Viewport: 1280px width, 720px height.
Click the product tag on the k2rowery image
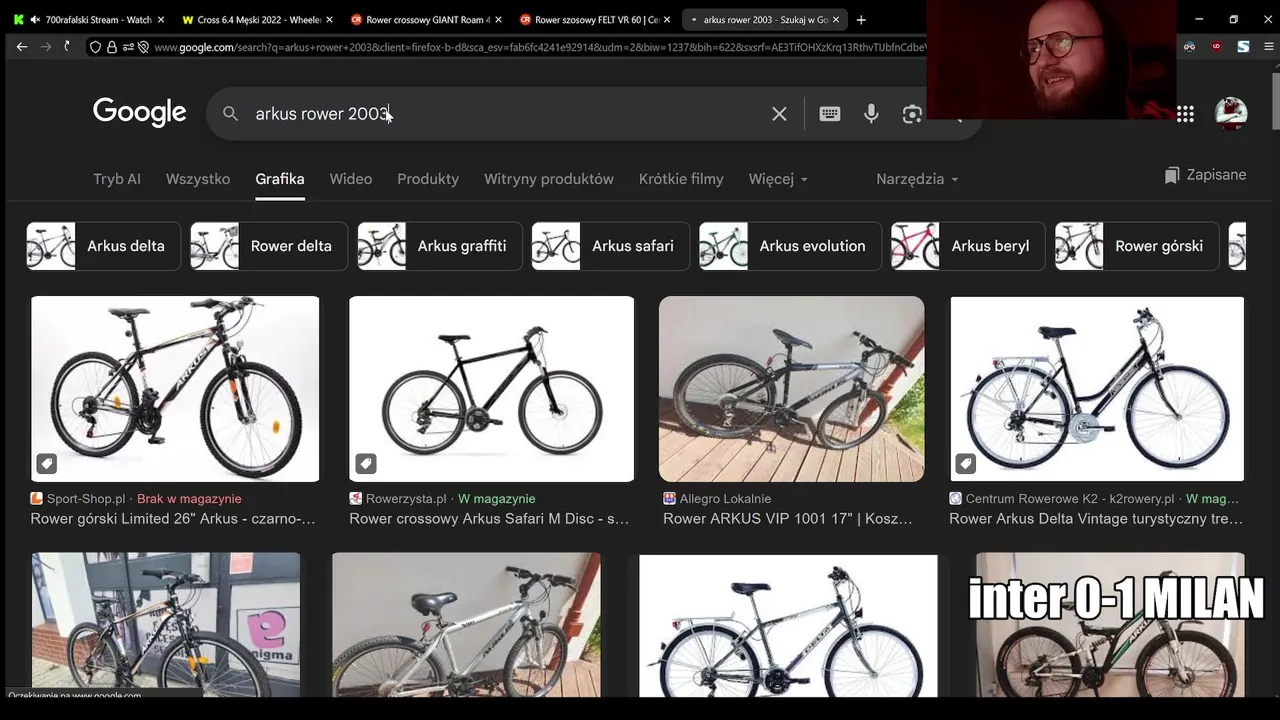point(966,464)
